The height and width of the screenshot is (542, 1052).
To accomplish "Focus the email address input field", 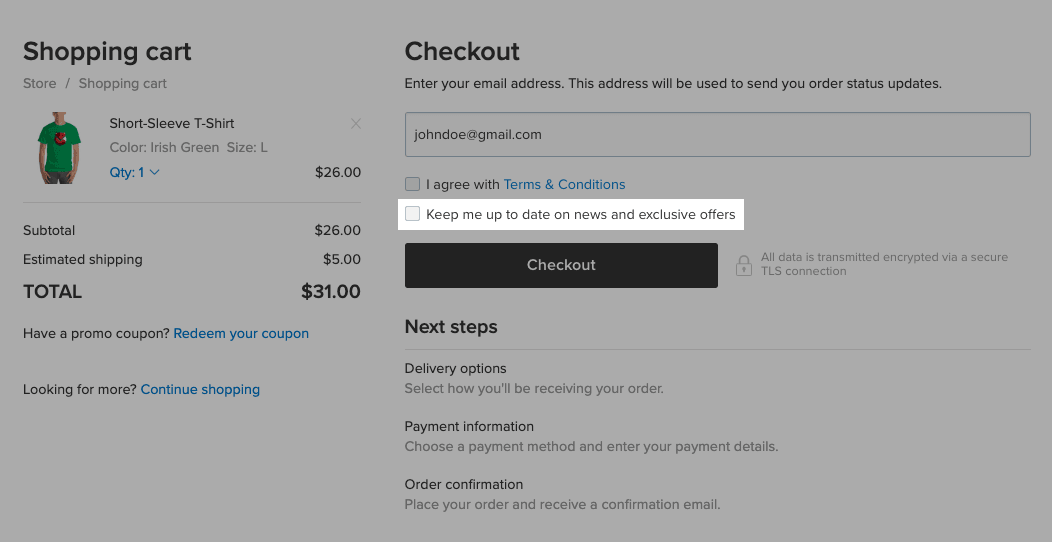I will click(717, 134).
